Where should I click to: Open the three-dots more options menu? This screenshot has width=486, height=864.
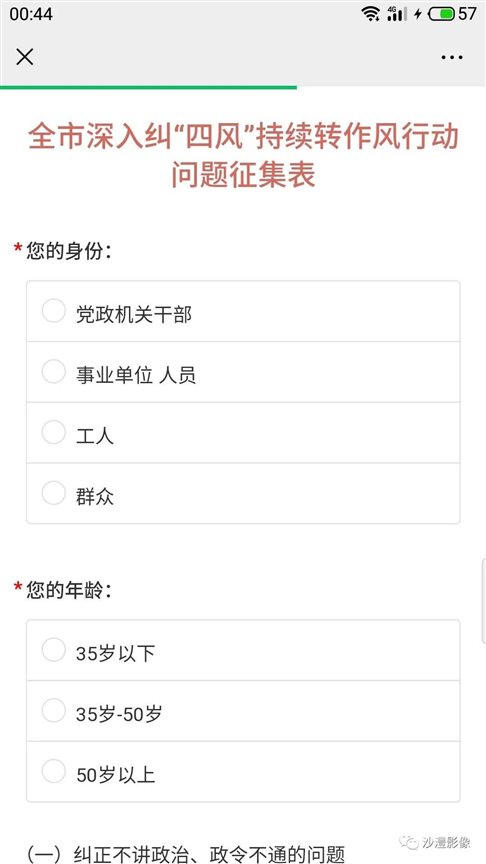click(x=452, y=57)
